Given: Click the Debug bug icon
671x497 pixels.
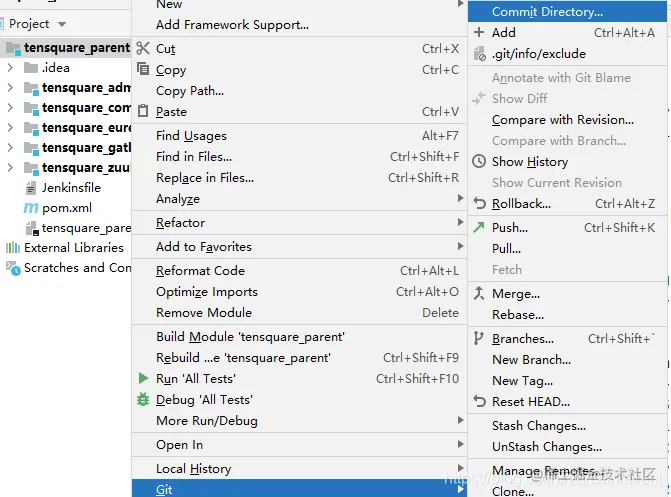Looking at the screenshot, I should (x=143, y=399).
